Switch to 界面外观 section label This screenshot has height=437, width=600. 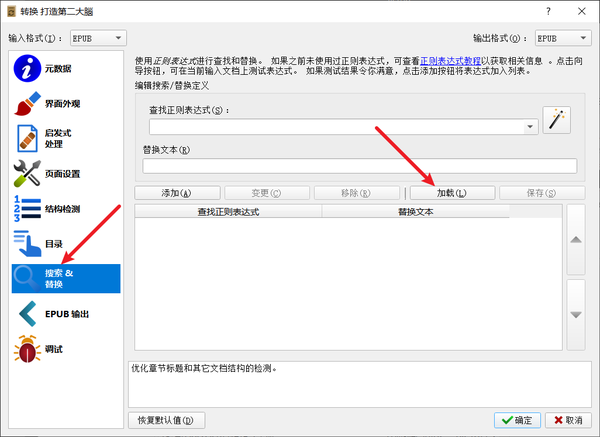pos(63,104)
